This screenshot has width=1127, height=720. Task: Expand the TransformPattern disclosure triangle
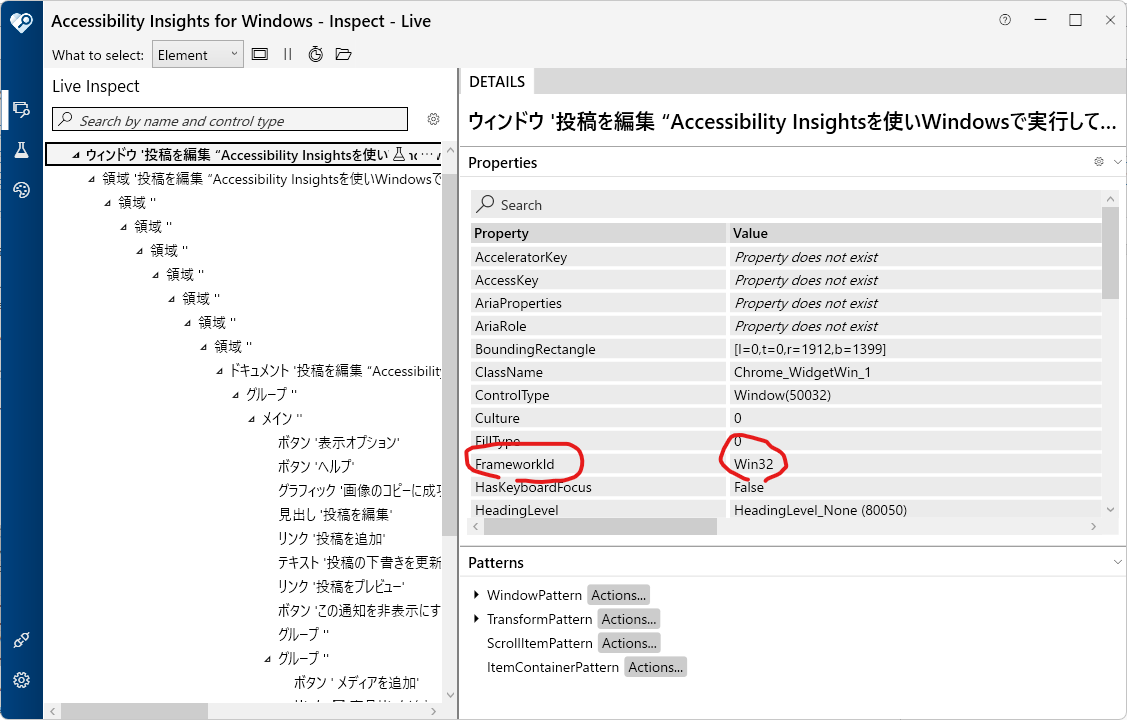click(x=477, y=619)
